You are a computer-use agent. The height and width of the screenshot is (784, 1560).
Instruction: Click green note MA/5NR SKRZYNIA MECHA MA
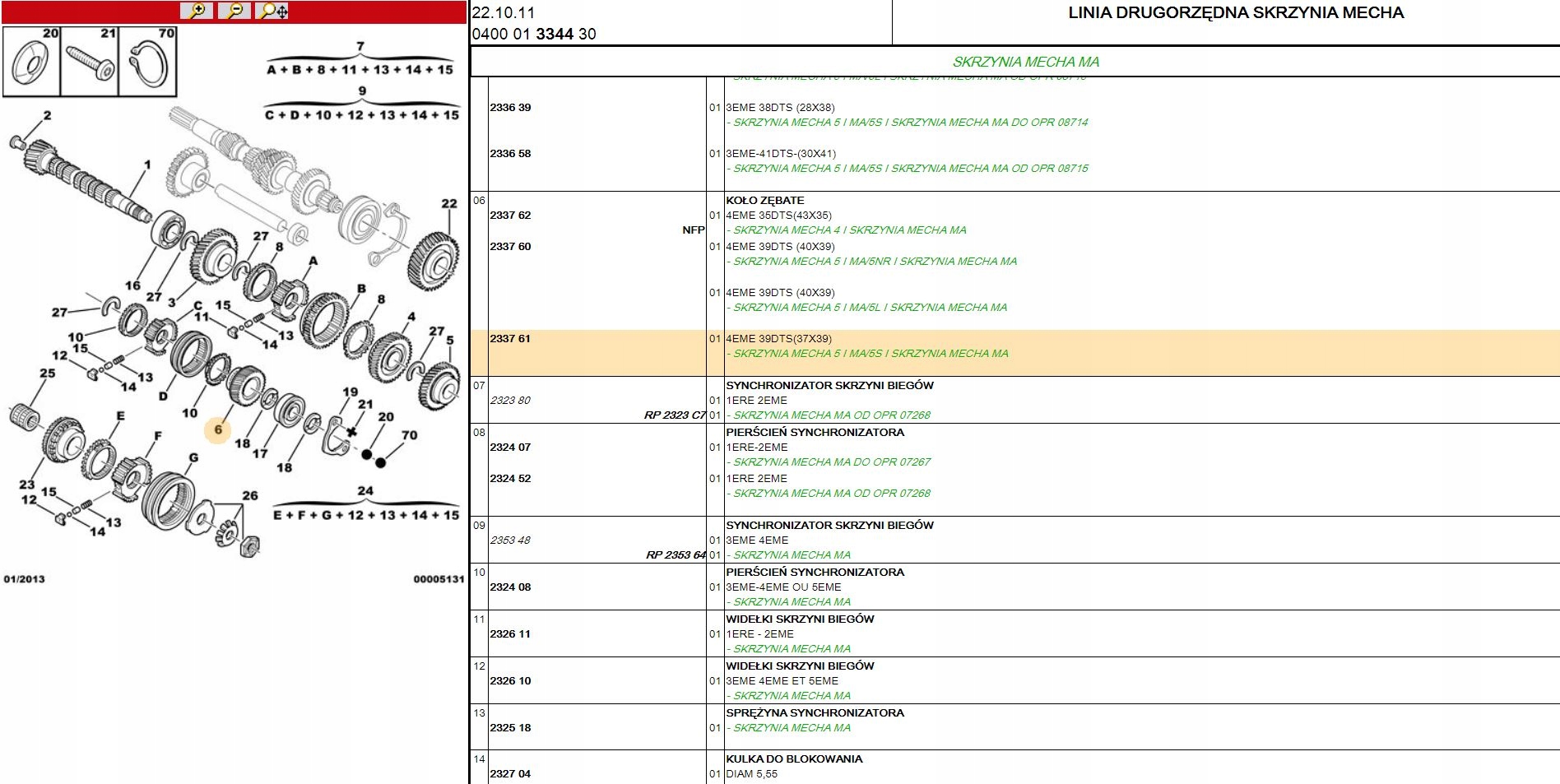click(x=871, y=261)
